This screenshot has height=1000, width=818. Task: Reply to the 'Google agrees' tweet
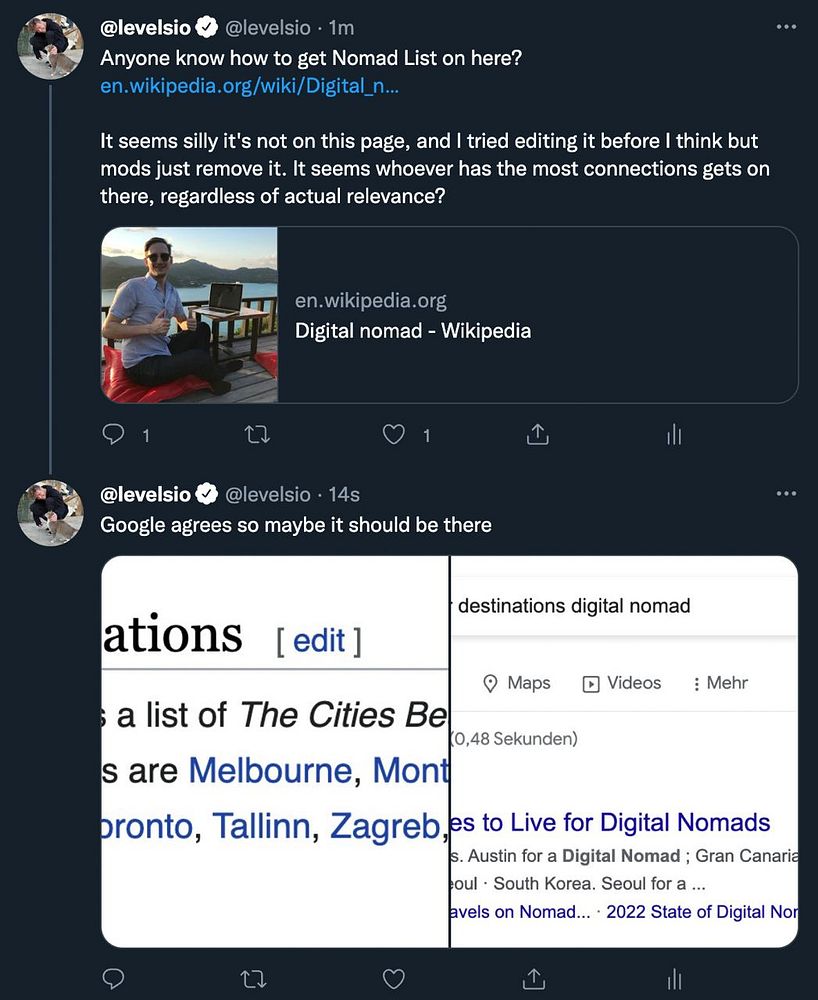coord(114,977)
